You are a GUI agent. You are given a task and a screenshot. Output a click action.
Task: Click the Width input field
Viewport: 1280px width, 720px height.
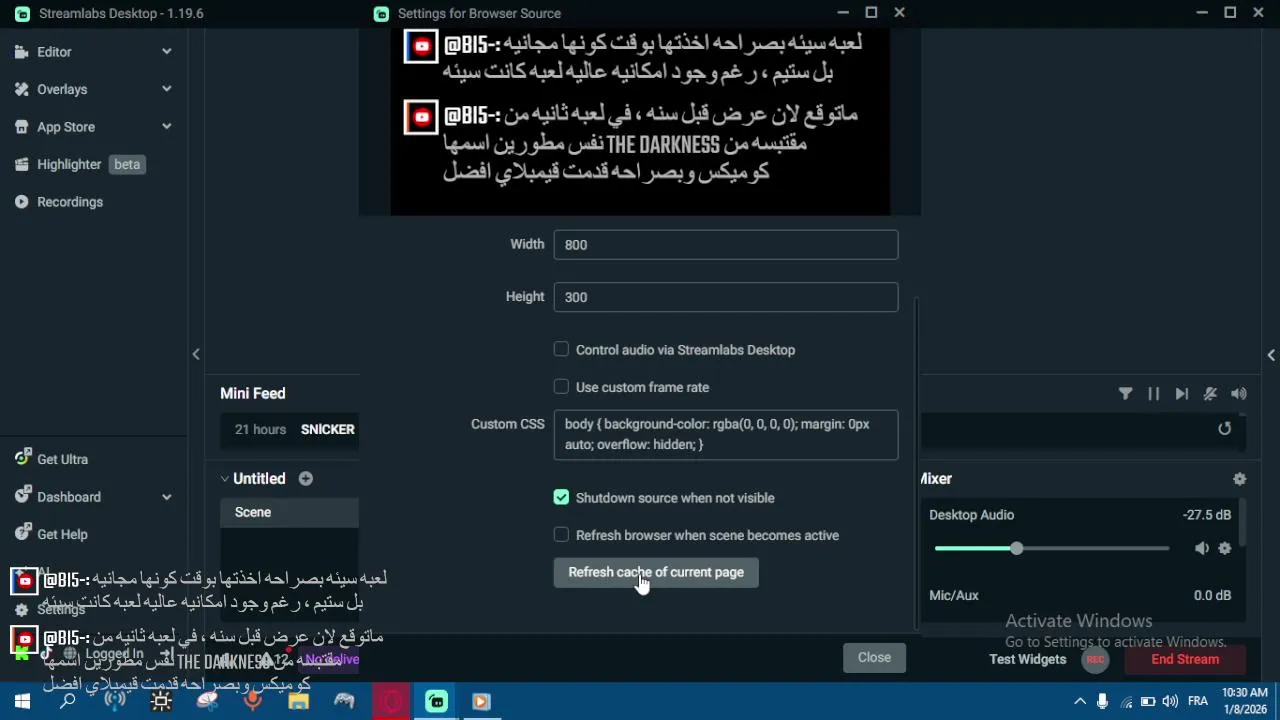pos(726,245)
